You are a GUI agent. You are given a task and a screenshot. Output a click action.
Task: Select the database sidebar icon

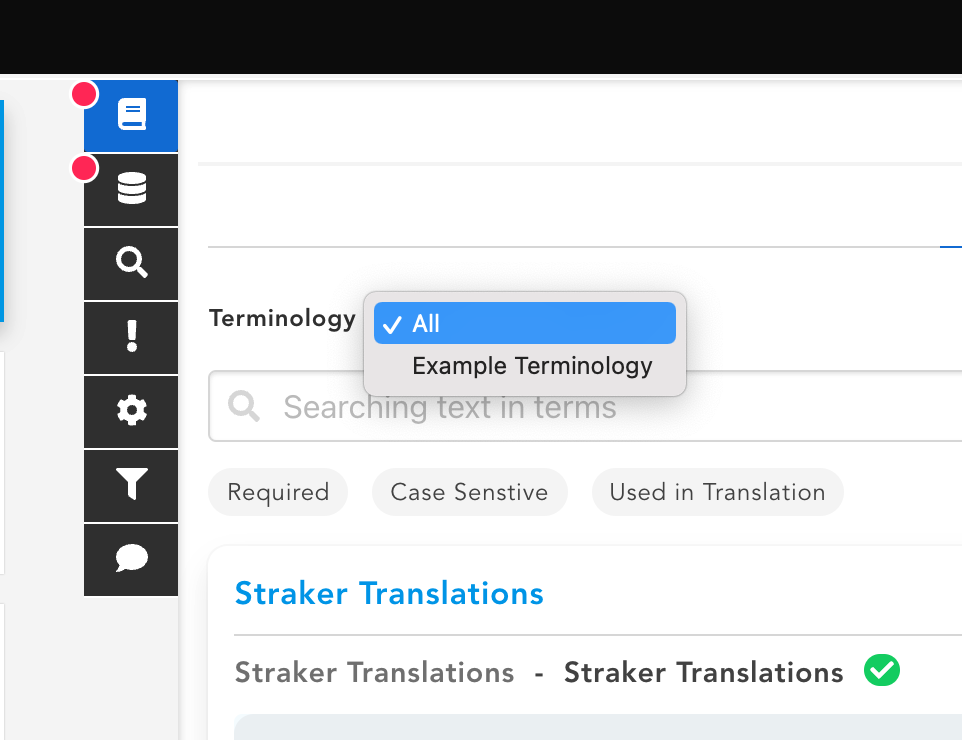point(131,189)
